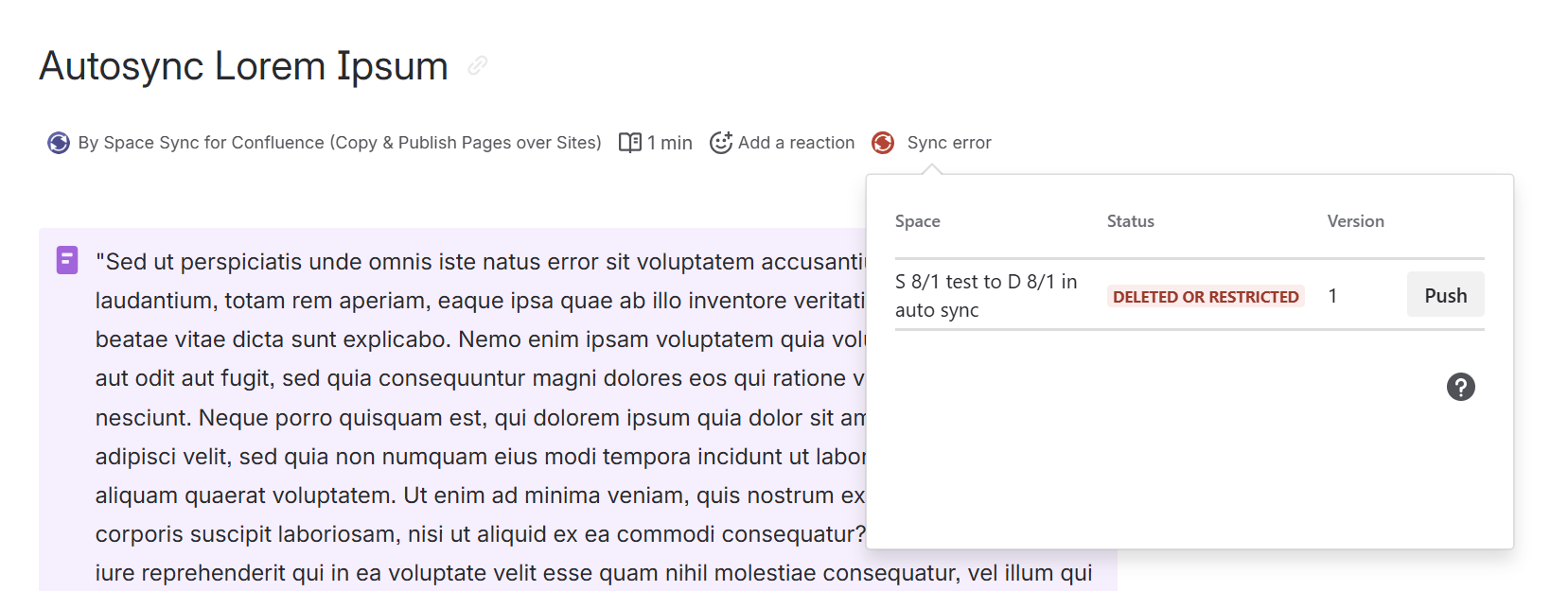Click the '1 min' read time text

coord(670,143)
